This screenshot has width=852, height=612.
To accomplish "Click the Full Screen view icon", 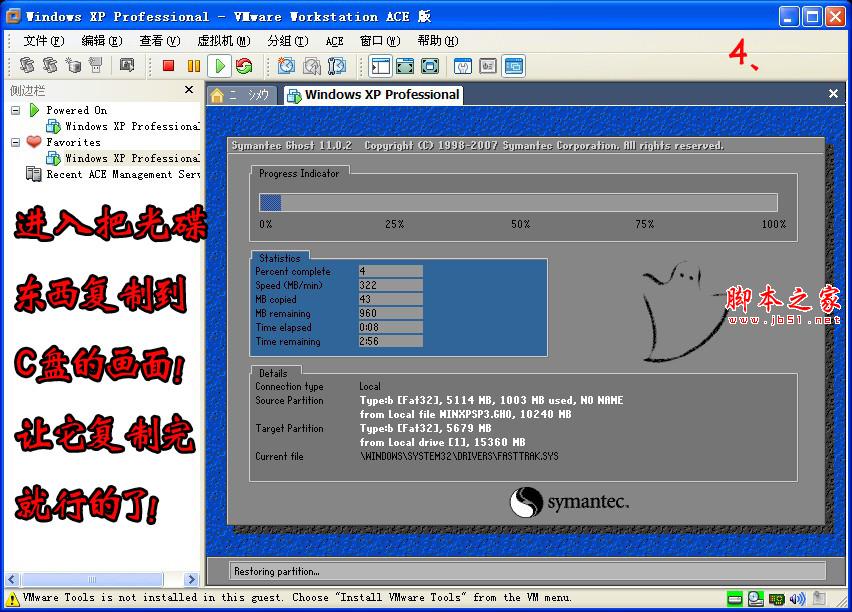I will pyautogui.click(x=430, y=66).
